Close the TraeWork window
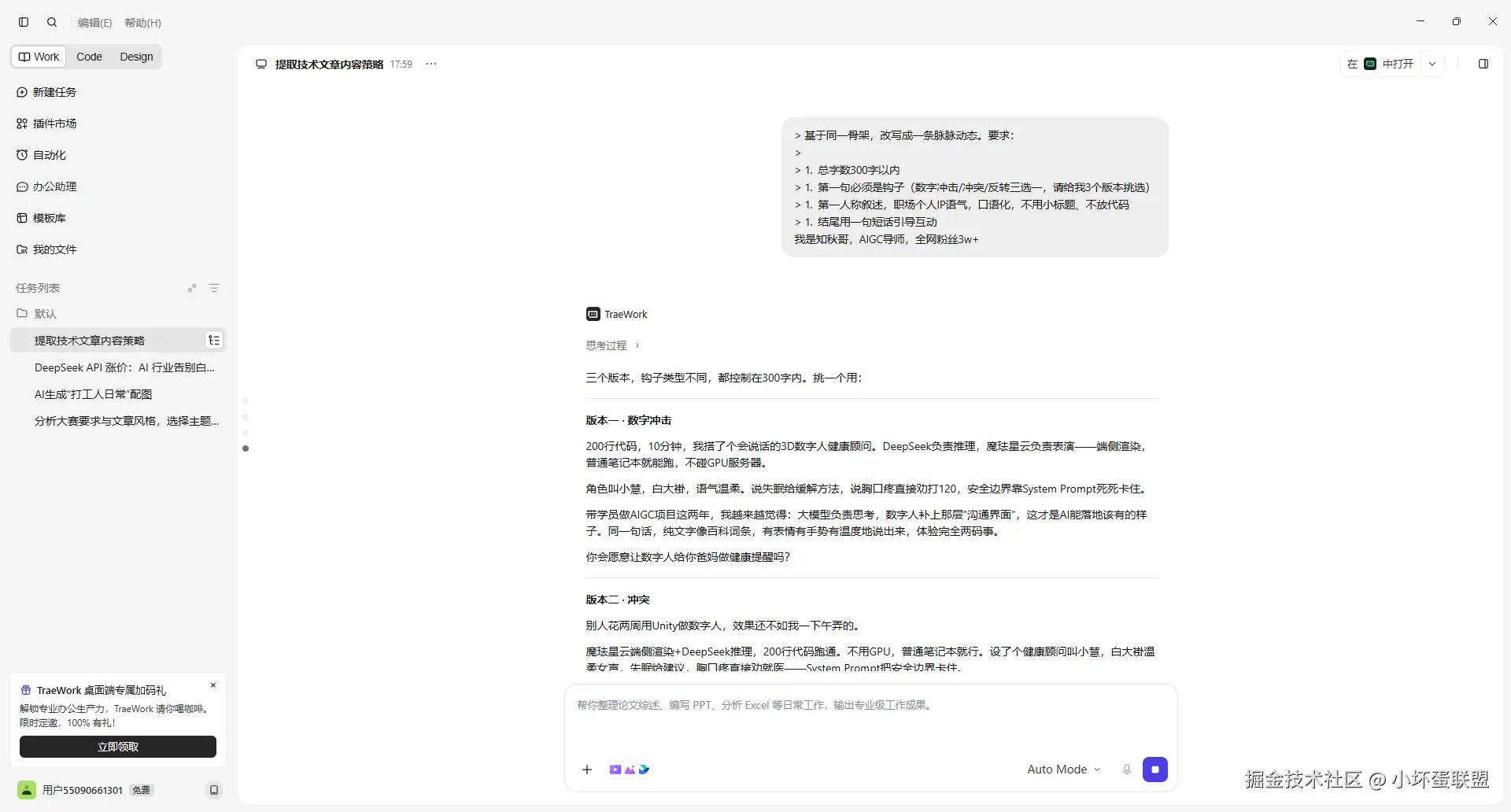 1493,21
